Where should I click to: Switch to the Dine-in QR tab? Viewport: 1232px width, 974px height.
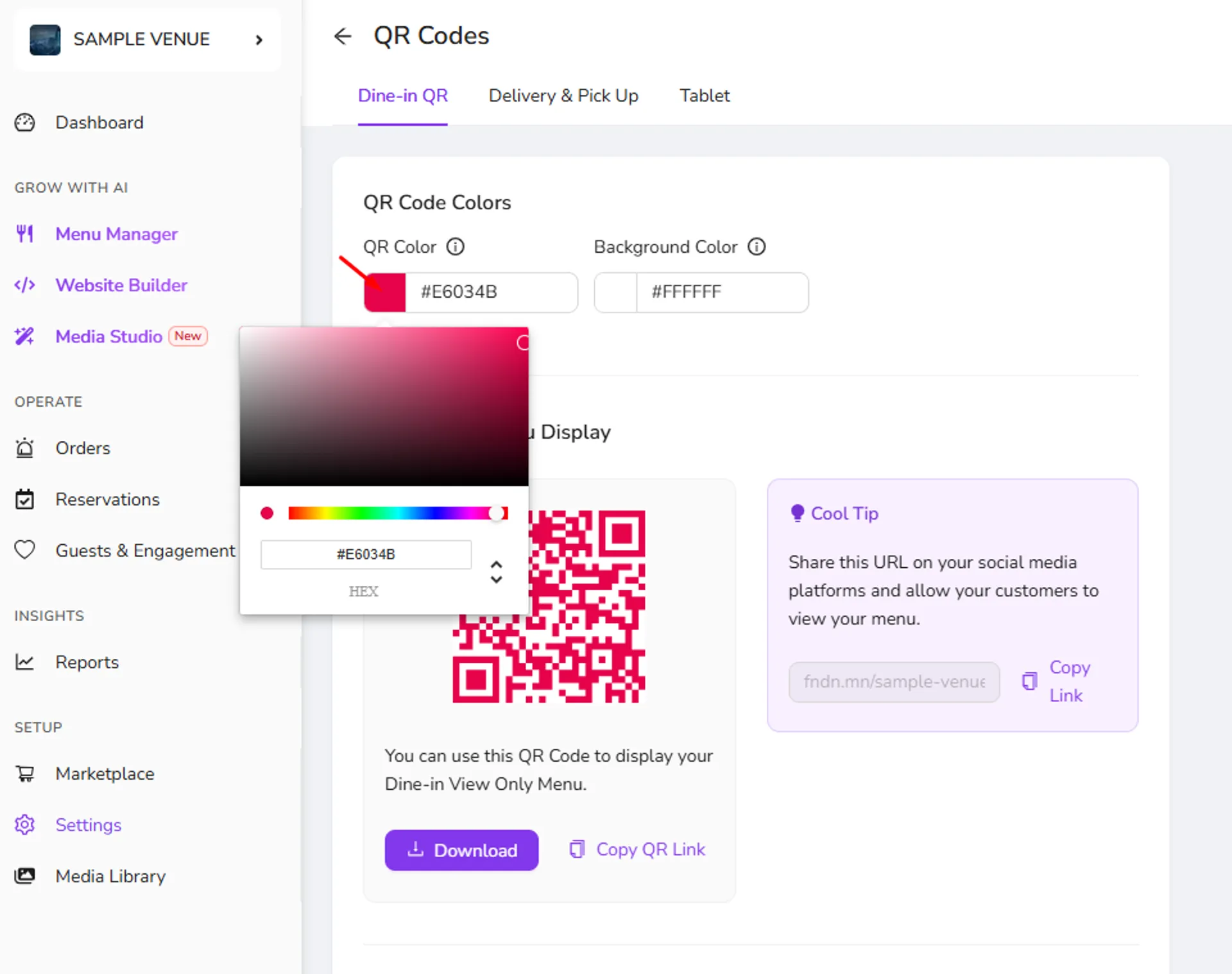pos(403,96)
